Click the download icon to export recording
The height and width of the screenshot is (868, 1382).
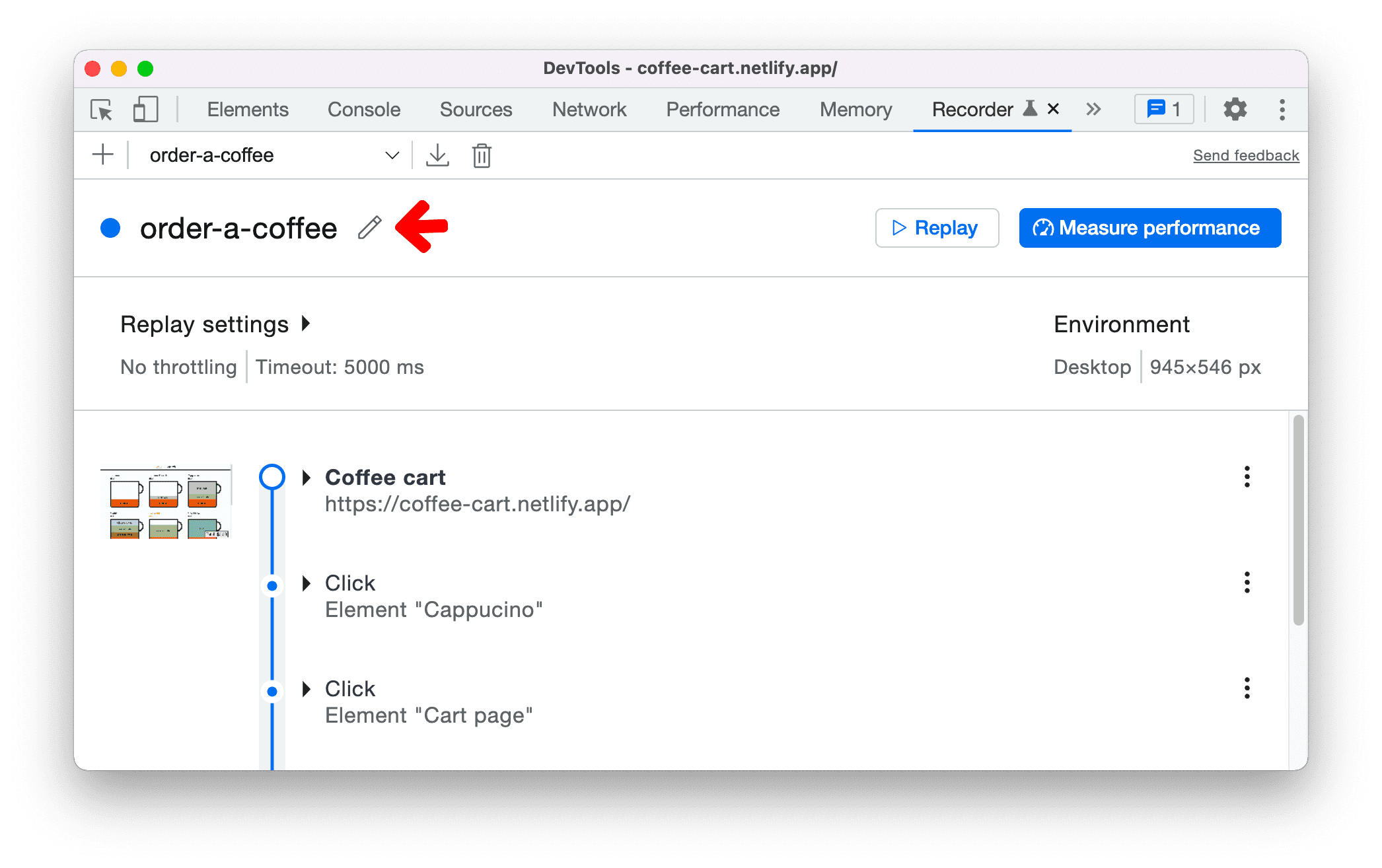[437, 155]
